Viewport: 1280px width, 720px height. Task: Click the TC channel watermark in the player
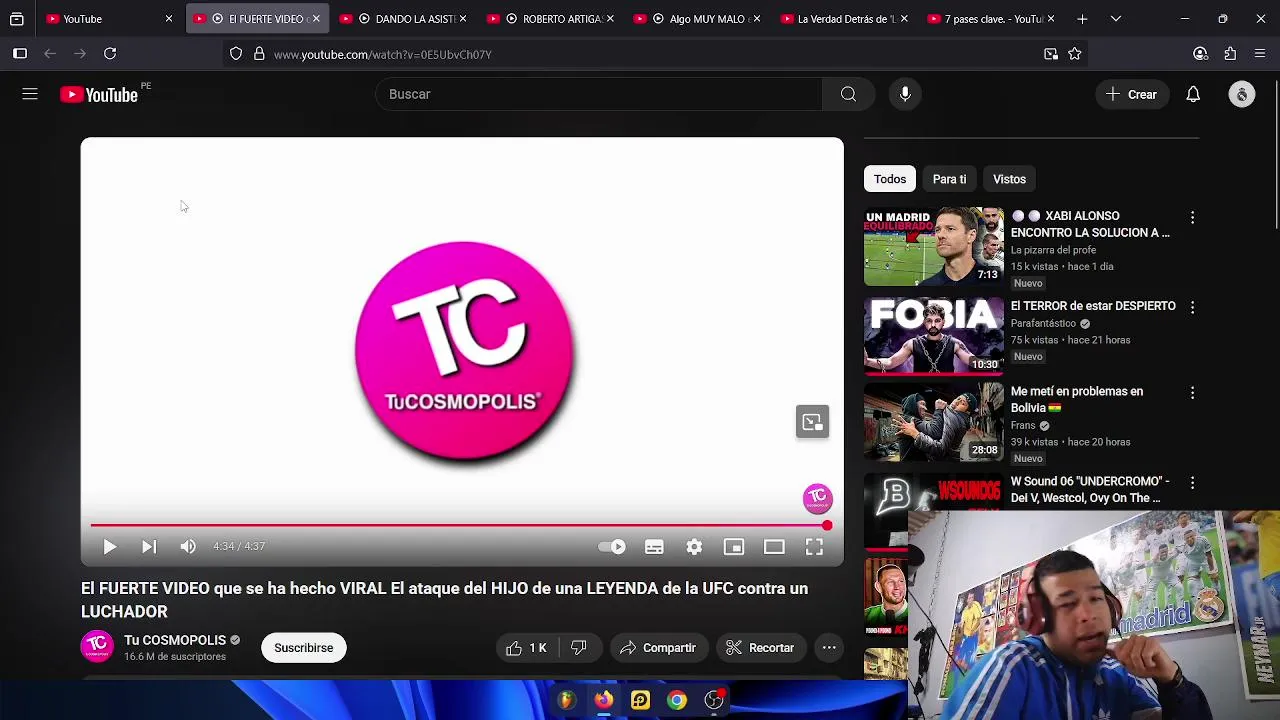818,498
